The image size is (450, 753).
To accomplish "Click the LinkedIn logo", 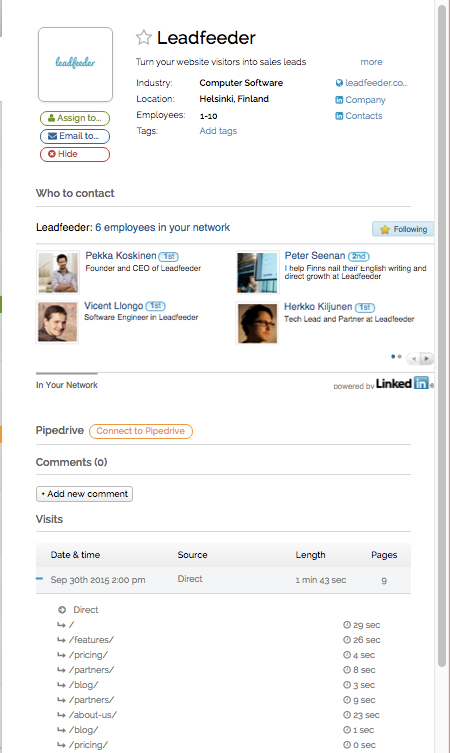I will (x=402, y=383).
